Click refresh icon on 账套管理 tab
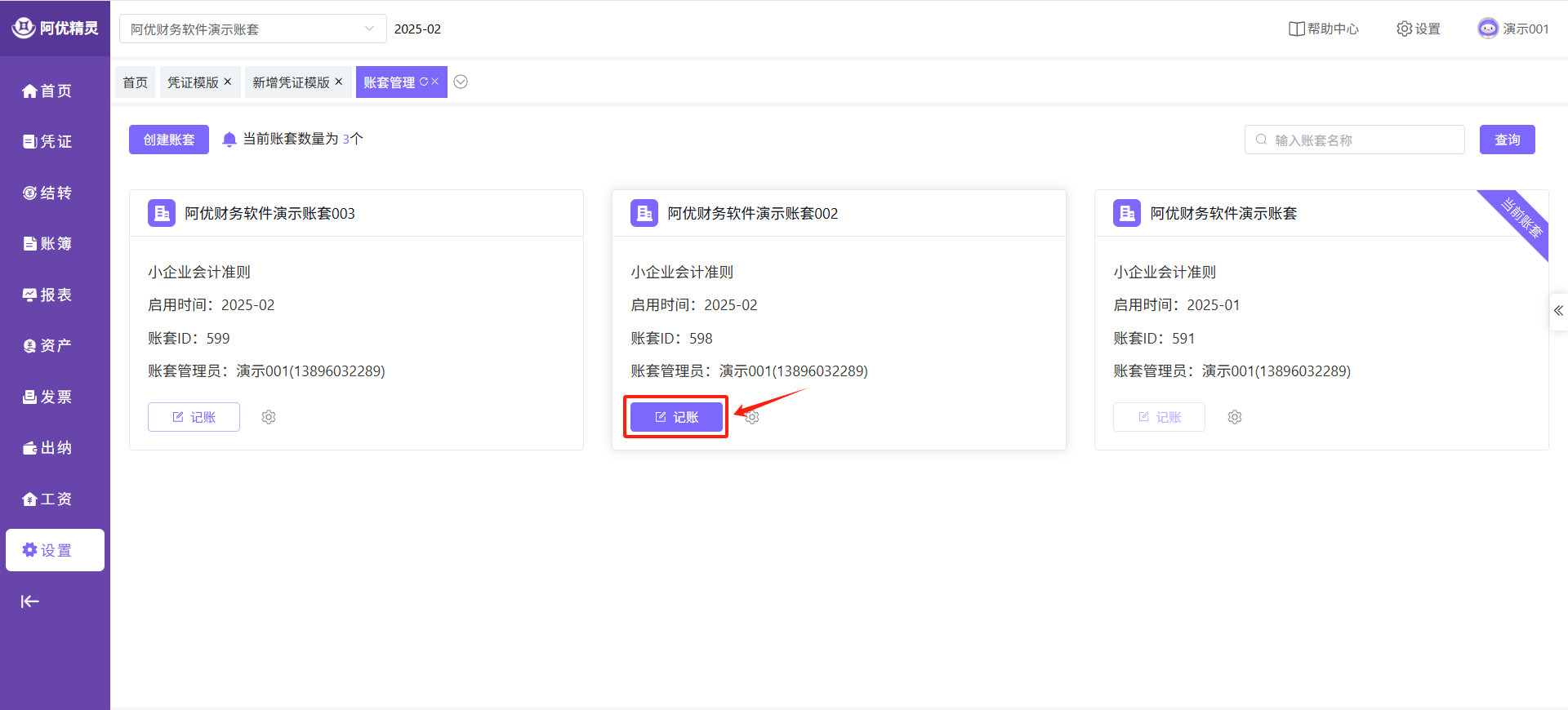1568x710 pixels. (x=424, y=82)
